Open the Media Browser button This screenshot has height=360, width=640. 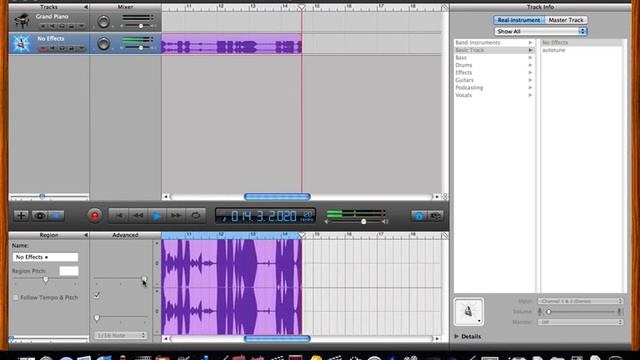[436, 216]
